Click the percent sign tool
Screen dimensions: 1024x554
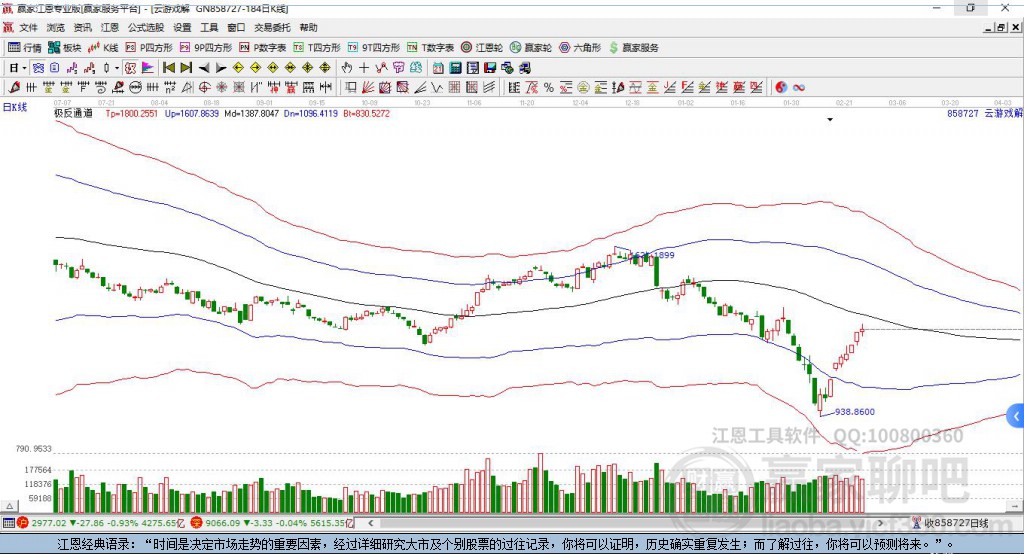[549, 88]
